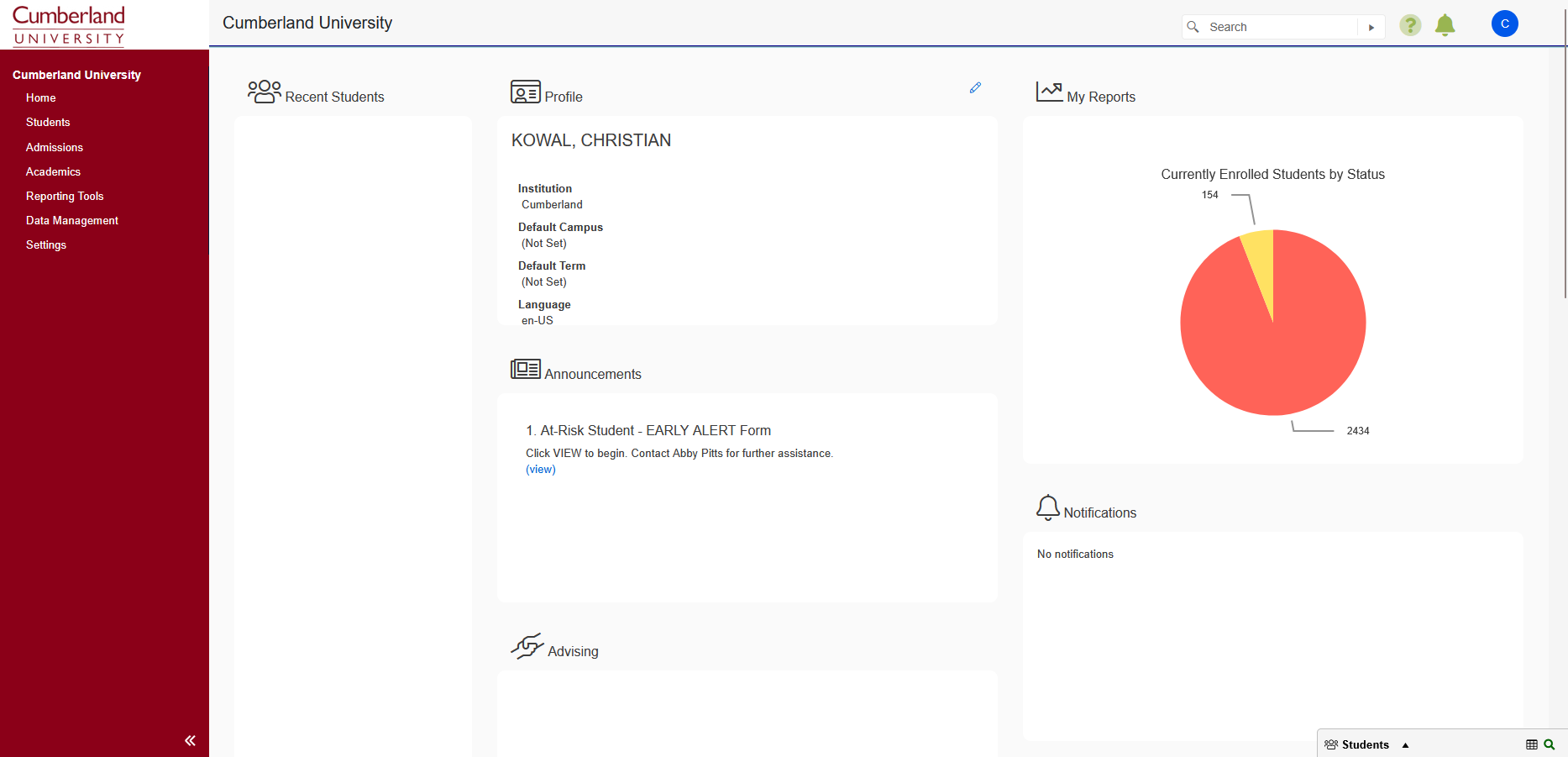Click the Search input field
Screen dimensions: 1568x757
(x=1281, y=27)
